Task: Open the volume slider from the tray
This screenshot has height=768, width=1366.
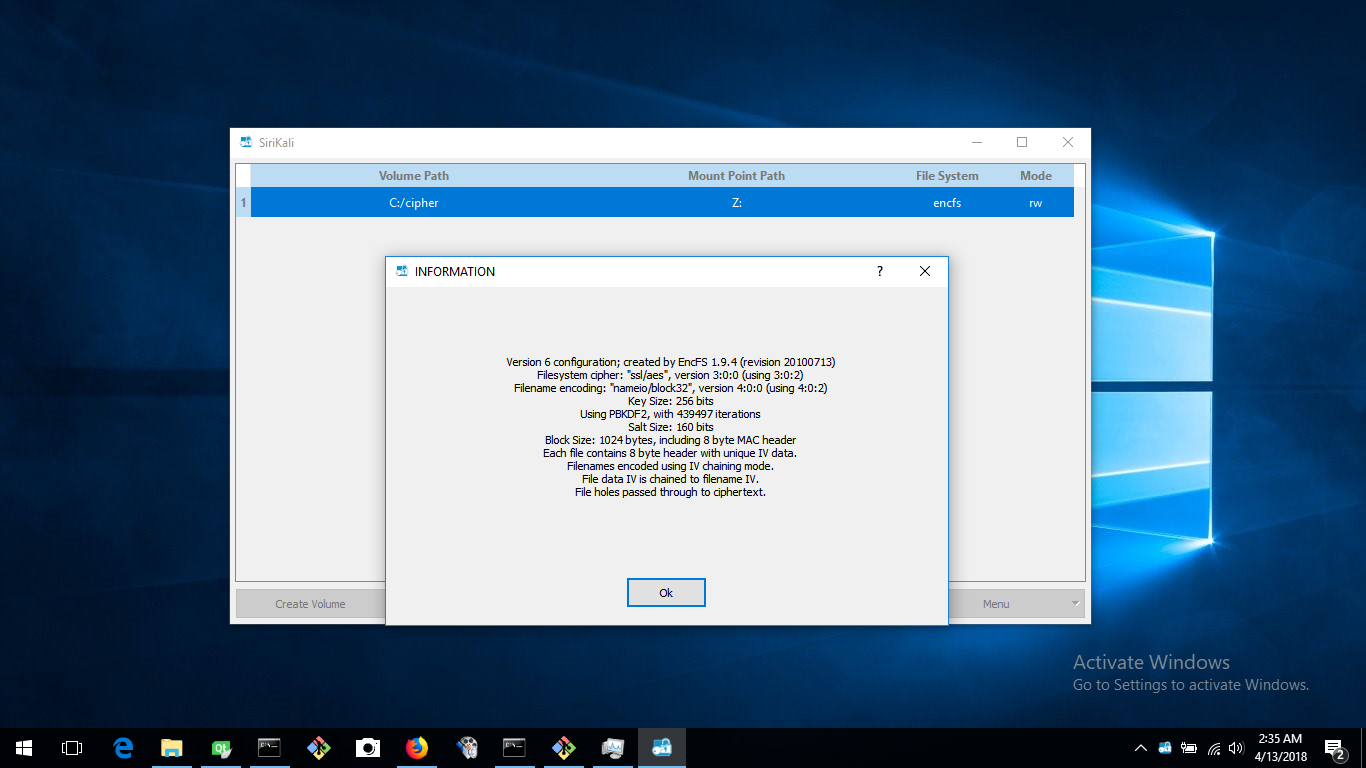Action: 1236,747
